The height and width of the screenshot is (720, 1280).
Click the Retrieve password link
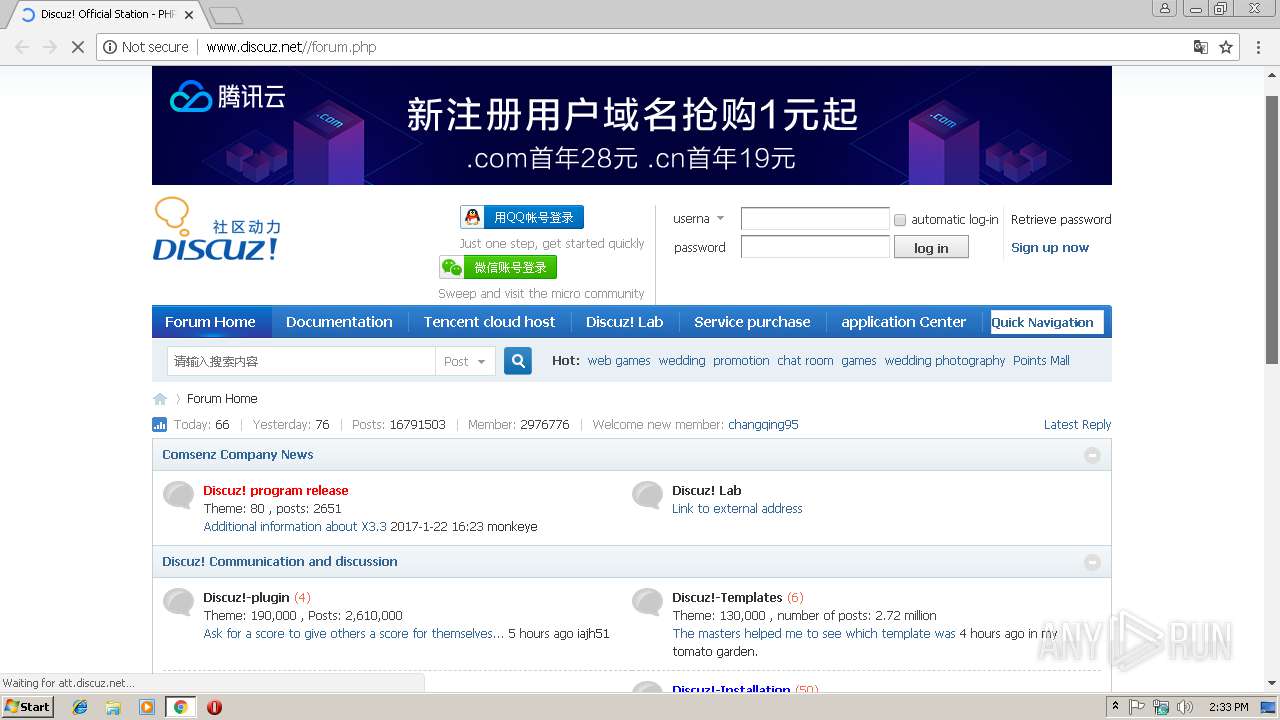coord(1061,220)
